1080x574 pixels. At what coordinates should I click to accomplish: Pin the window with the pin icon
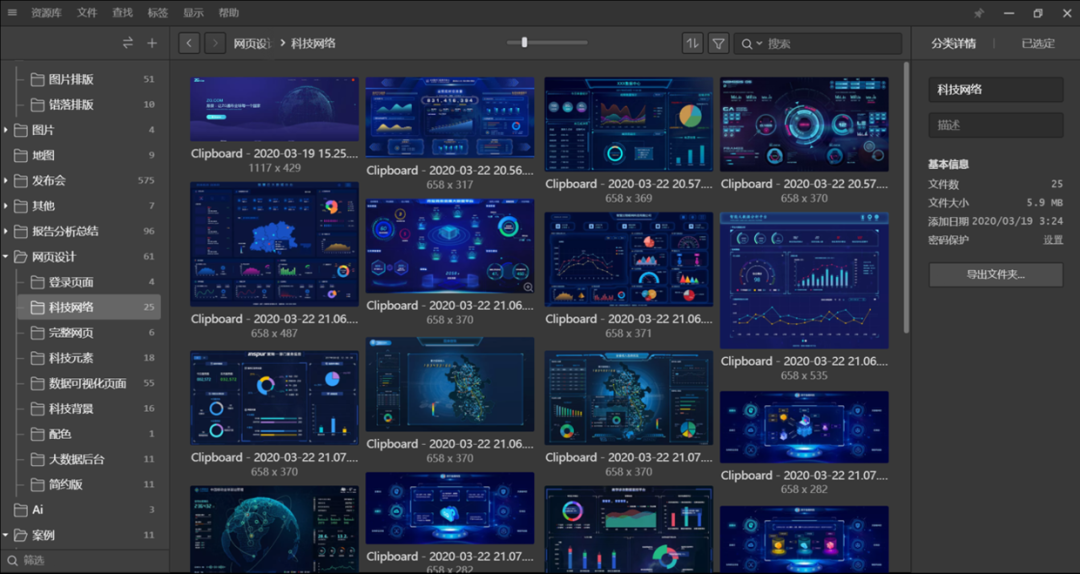pos(979,13)
